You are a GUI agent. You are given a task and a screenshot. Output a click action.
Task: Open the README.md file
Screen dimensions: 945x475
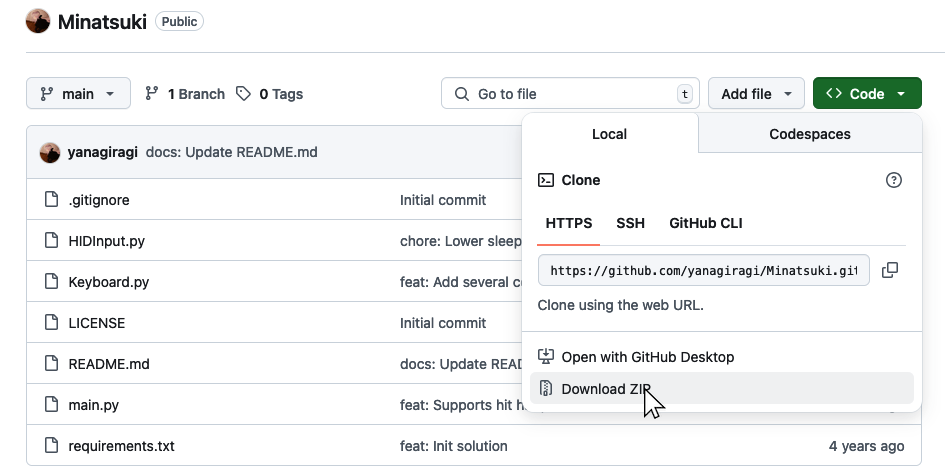[x=109, y=364]
